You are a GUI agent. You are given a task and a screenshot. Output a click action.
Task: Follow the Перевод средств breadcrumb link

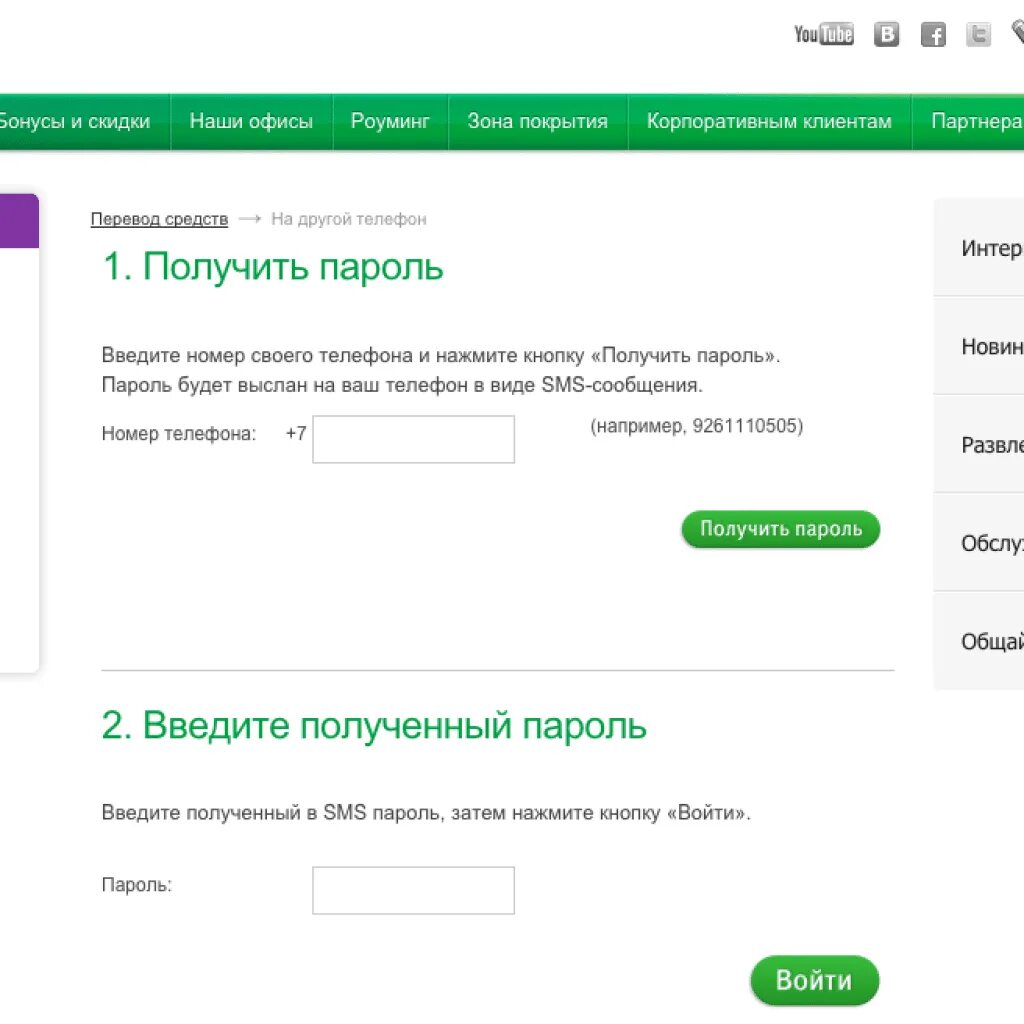tap(159, 218)
